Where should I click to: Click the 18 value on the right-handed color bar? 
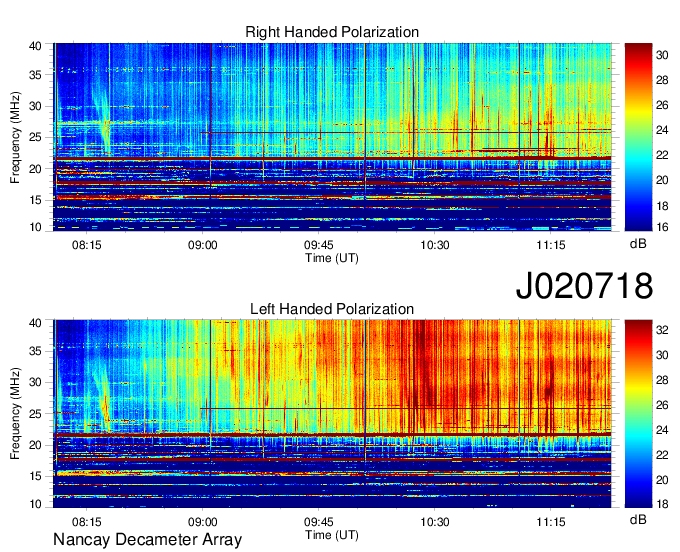[662, 206]
